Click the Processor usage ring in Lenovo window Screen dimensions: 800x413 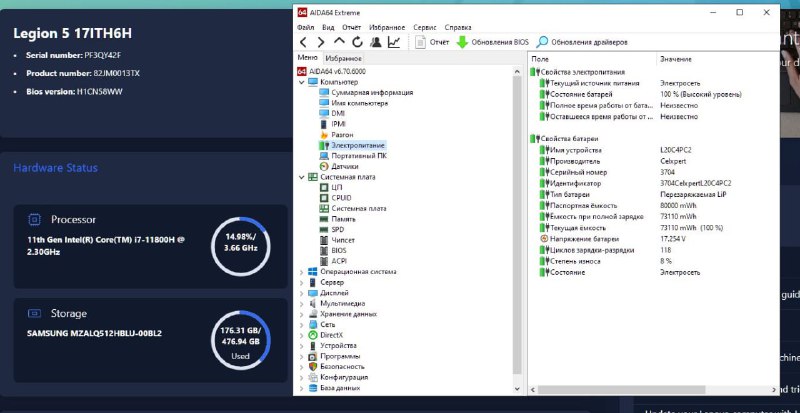tap(240, 246)
